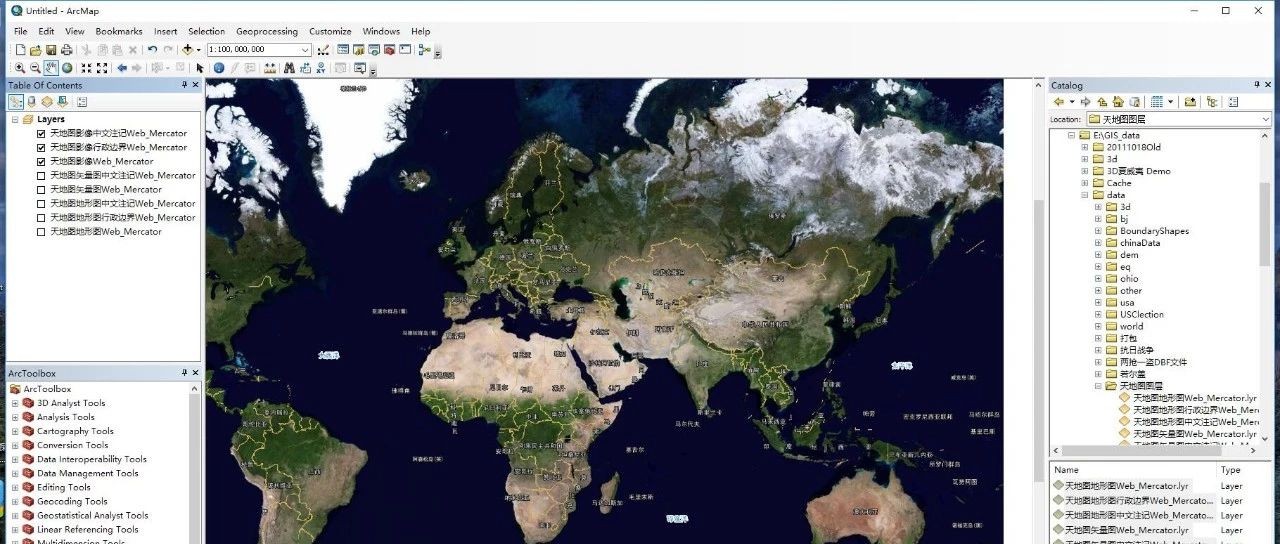1280x544 pixels.
Task: Open the File menu
Action: coord(20,31)
